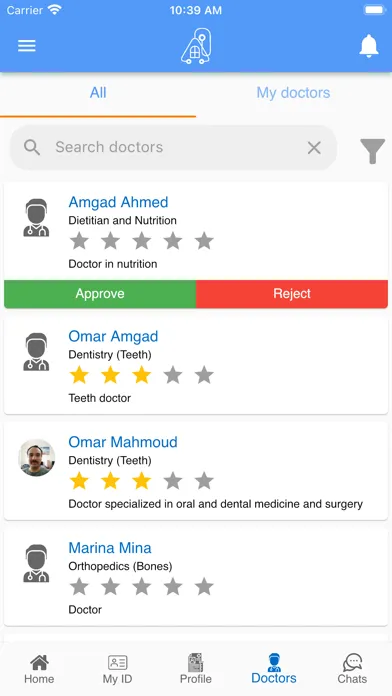Switch to My doctors tab

point(293,93)
